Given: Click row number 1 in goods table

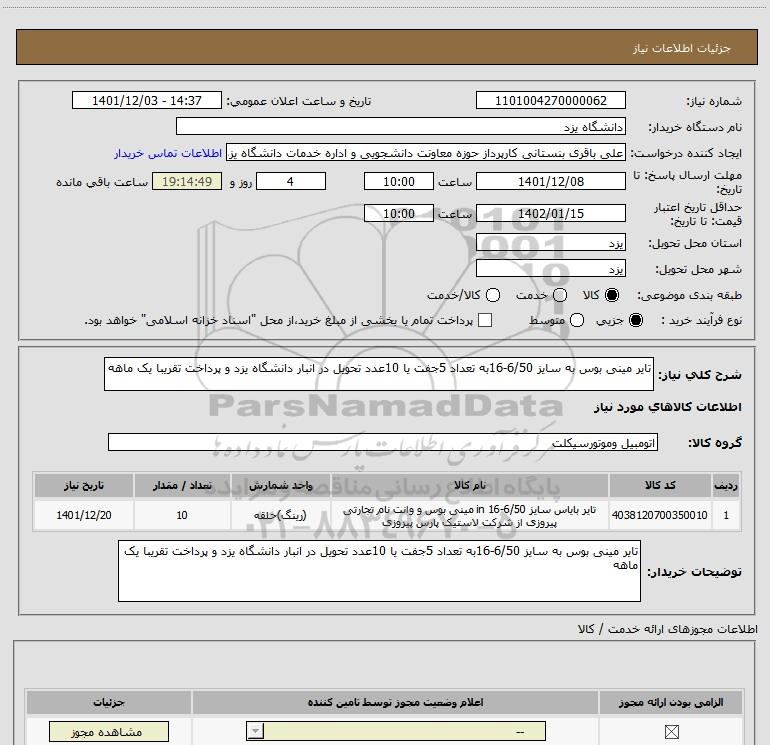Looking at the screenshot, I should [726, 515].
